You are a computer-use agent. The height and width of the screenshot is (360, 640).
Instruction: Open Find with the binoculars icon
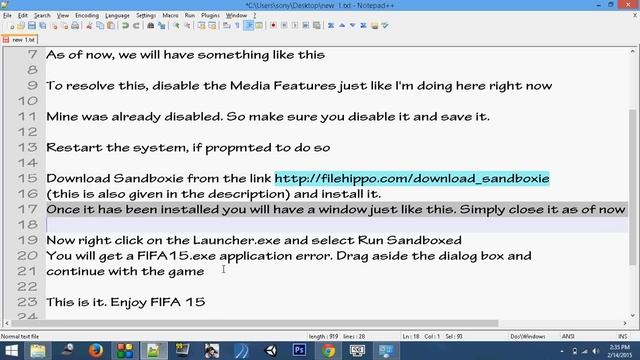[150, 26]
